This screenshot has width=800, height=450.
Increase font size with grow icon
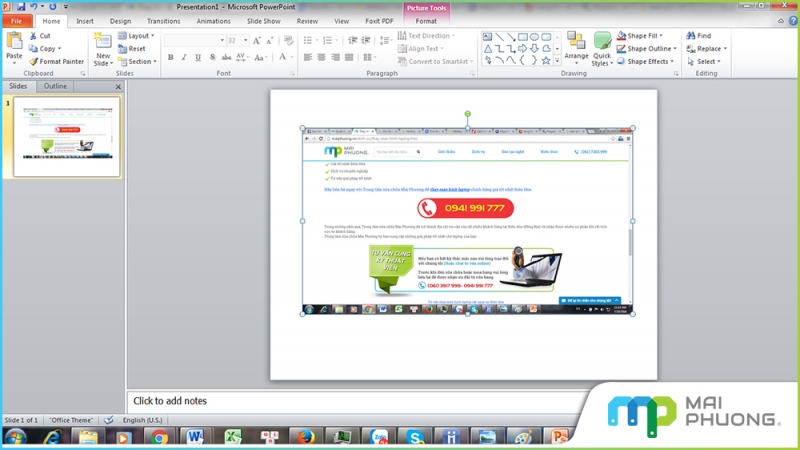pos(257,40)
